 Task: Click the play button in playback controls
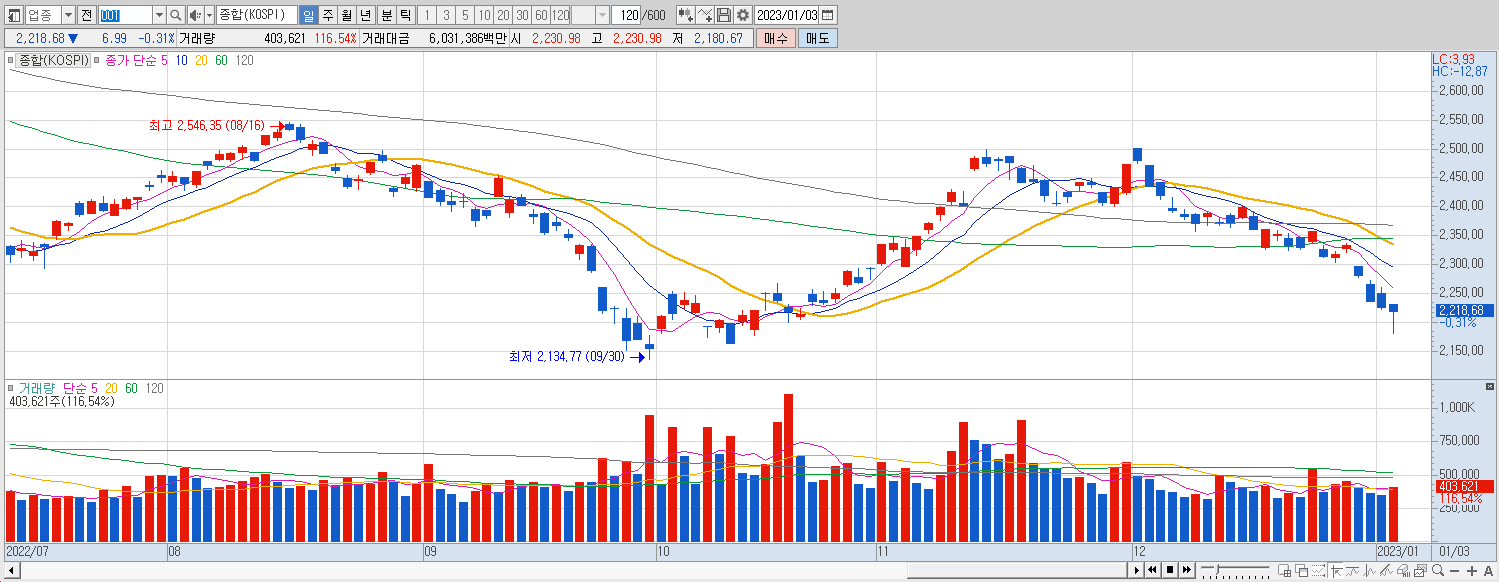pos(1136,571)
